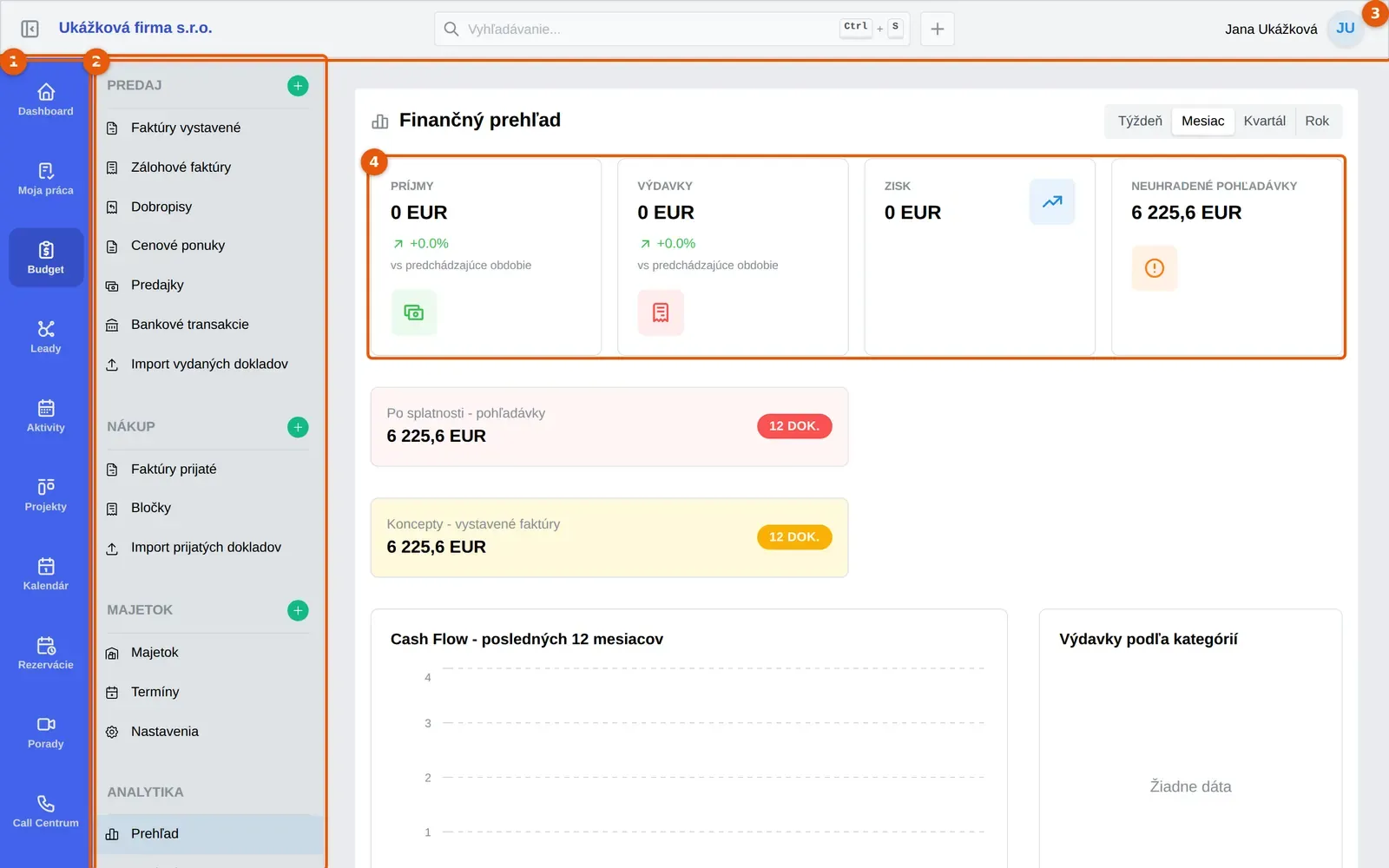This screenshot has width=1389, height=868.
Task: Open the Kalendár module
Action: click(46, 574)
